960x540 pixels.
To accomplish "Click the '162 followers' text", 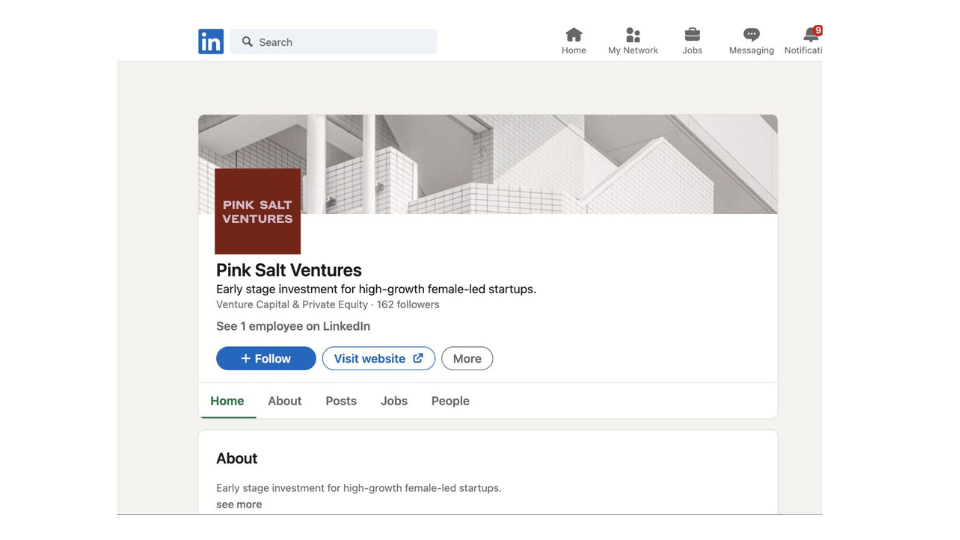I will [408, 304].
